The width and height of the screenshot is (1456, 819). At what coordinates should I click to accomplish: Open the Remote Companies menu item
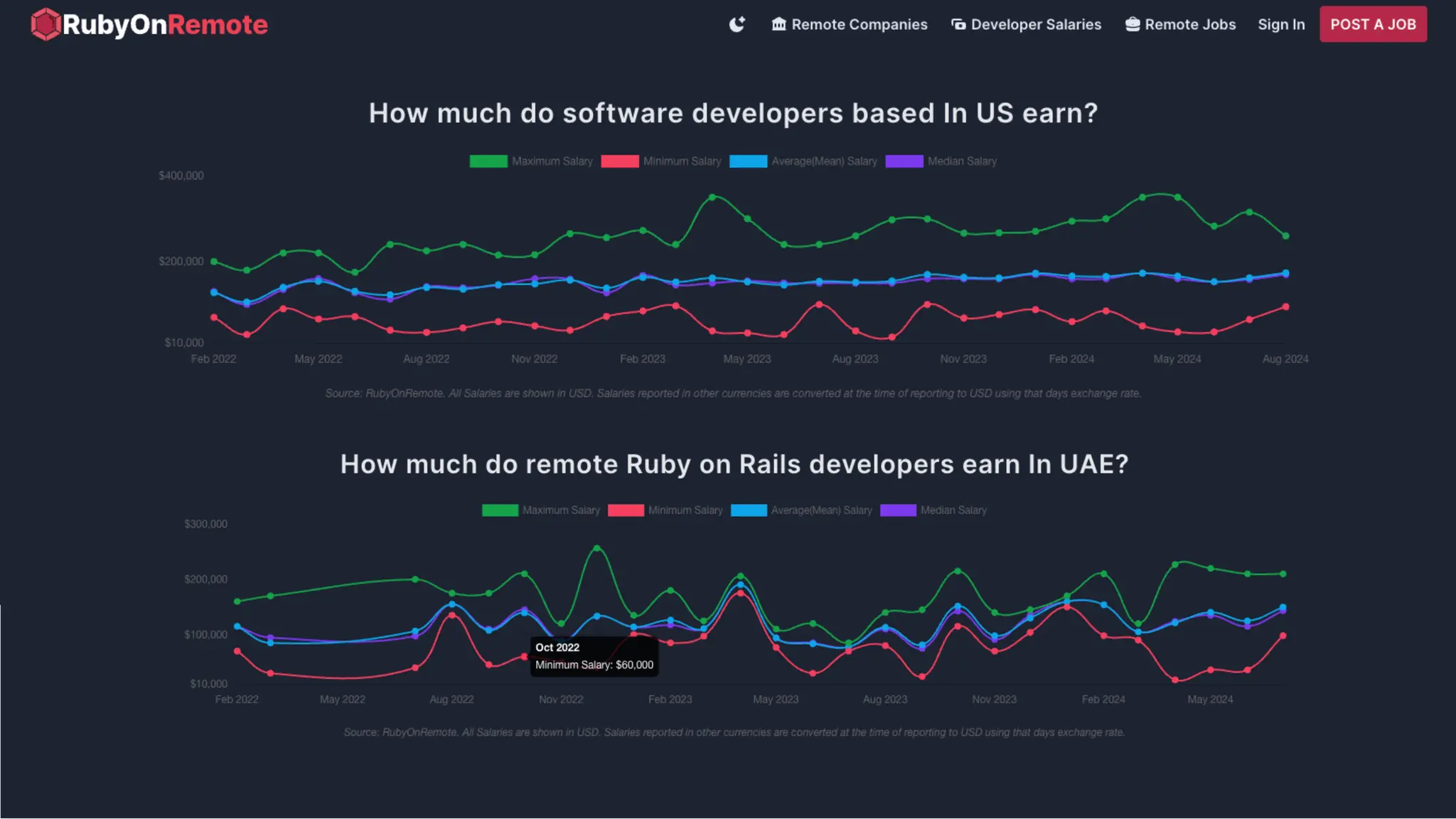[859, 24]
